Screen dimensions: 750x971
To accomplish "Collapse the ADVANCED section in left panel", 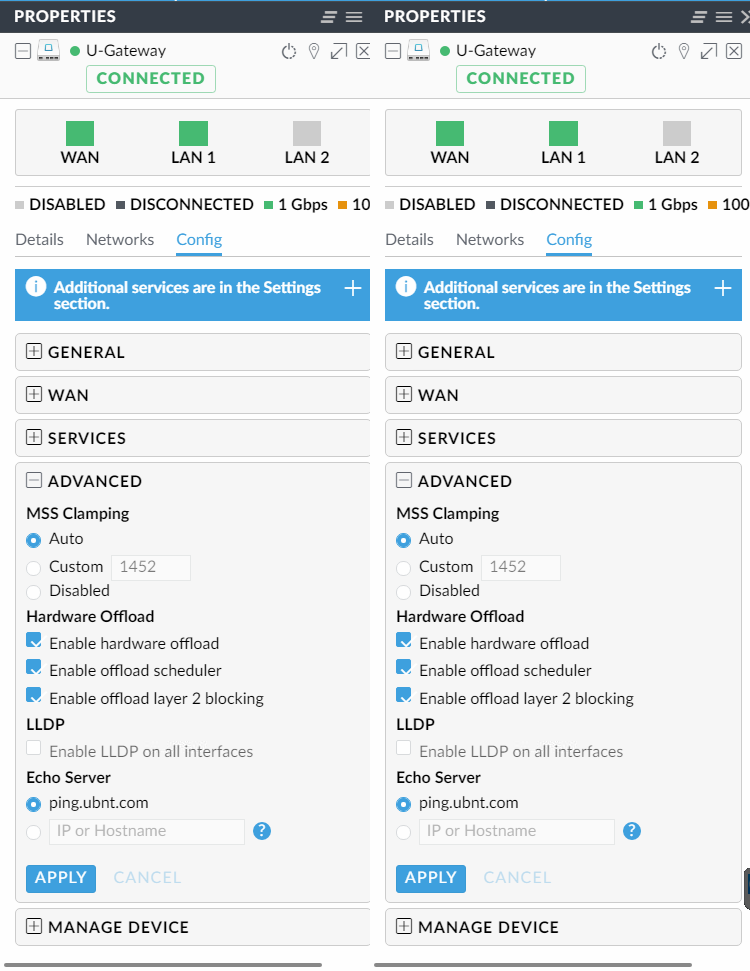I will (x=34, y=481).
